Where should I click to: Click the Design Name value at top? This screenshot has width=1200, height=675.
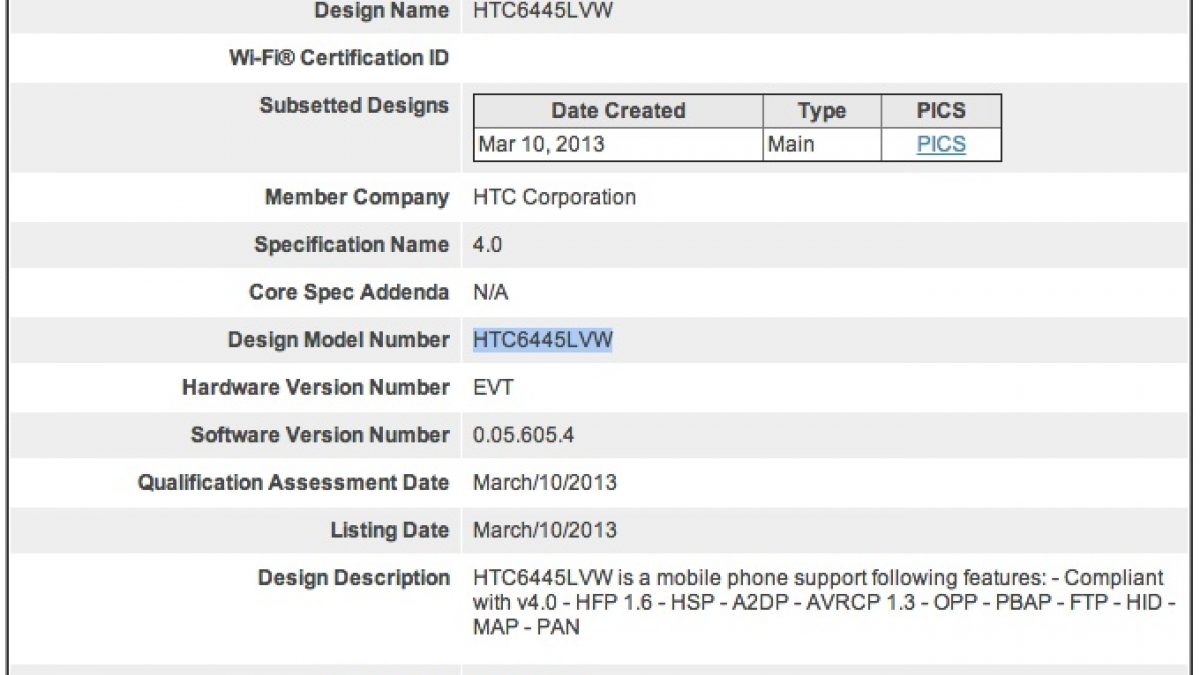point(542,11)
